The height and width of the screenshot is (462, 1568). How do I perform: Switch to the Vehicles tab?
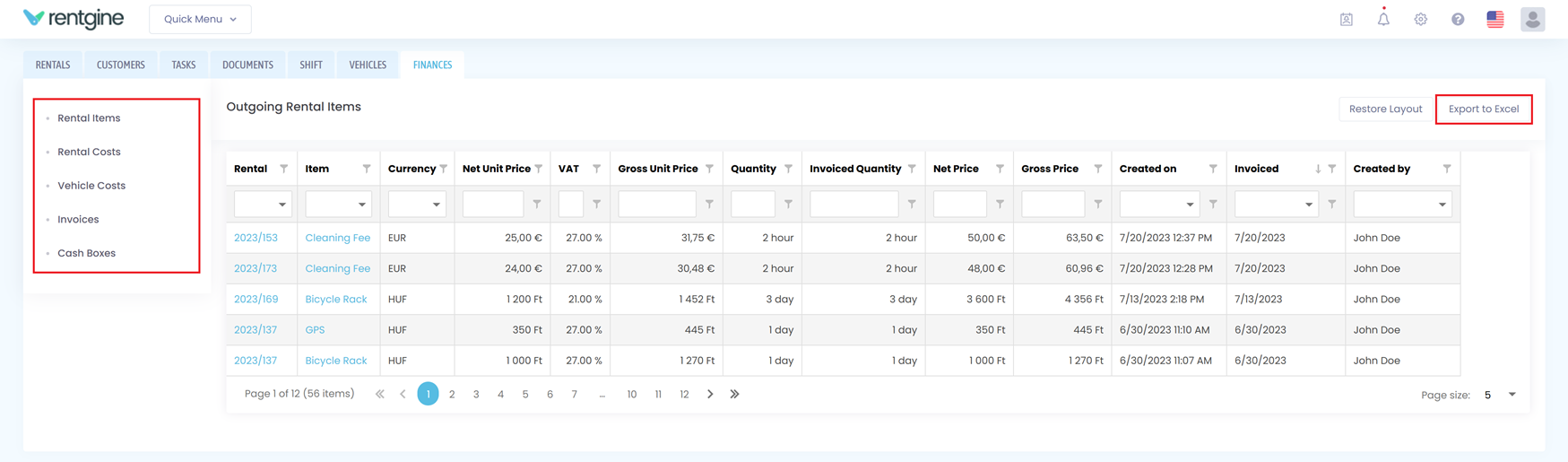(368, 65)
